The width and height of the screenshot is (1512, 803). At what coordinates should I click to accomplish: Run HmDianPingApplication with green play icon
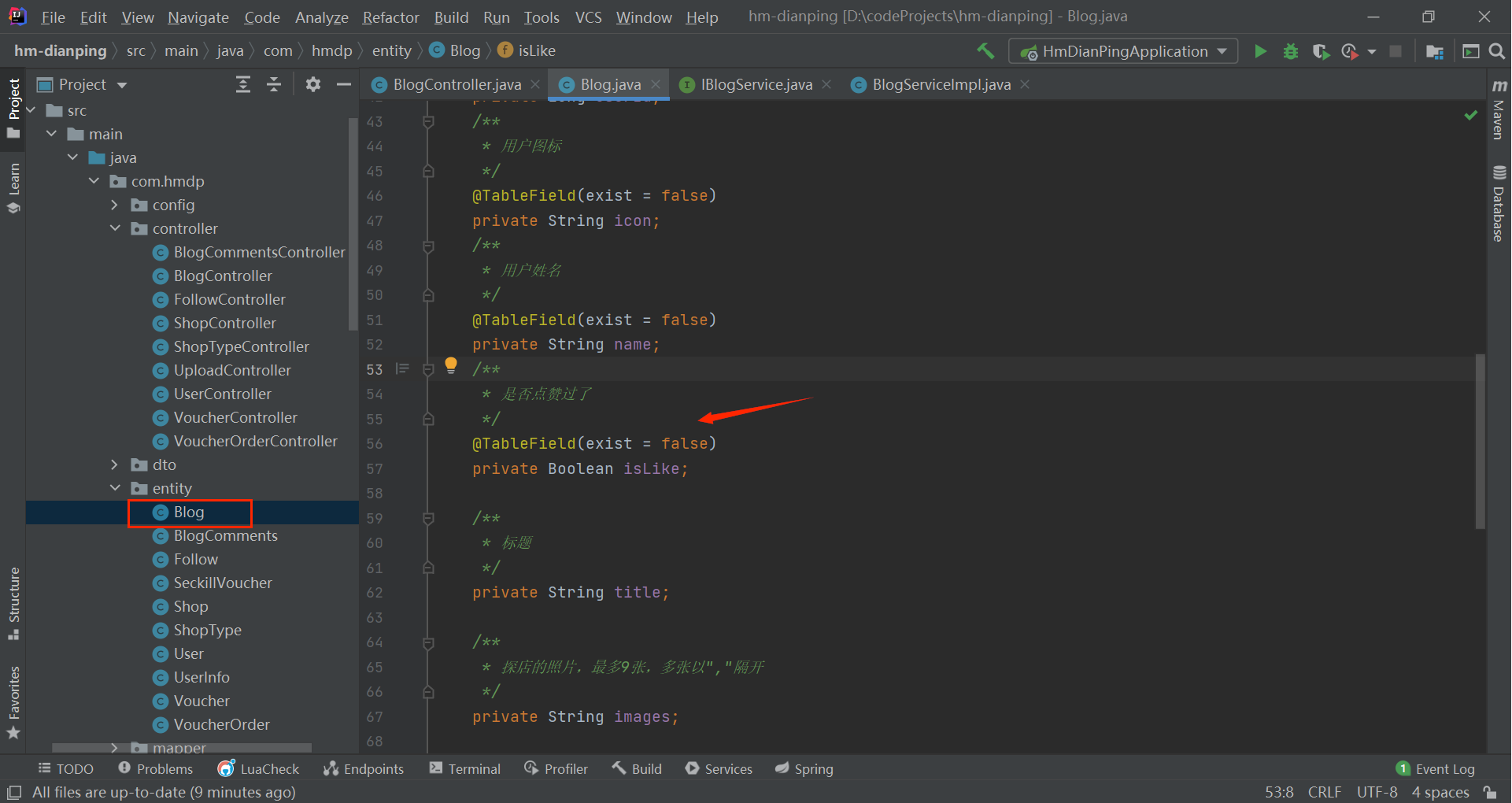pyautogui.click(x=1260, y=51)
